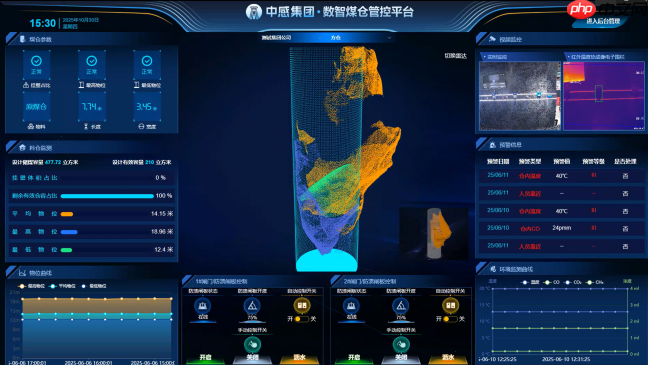Click gate 2 gate opening degree icon

coord(400,306)
